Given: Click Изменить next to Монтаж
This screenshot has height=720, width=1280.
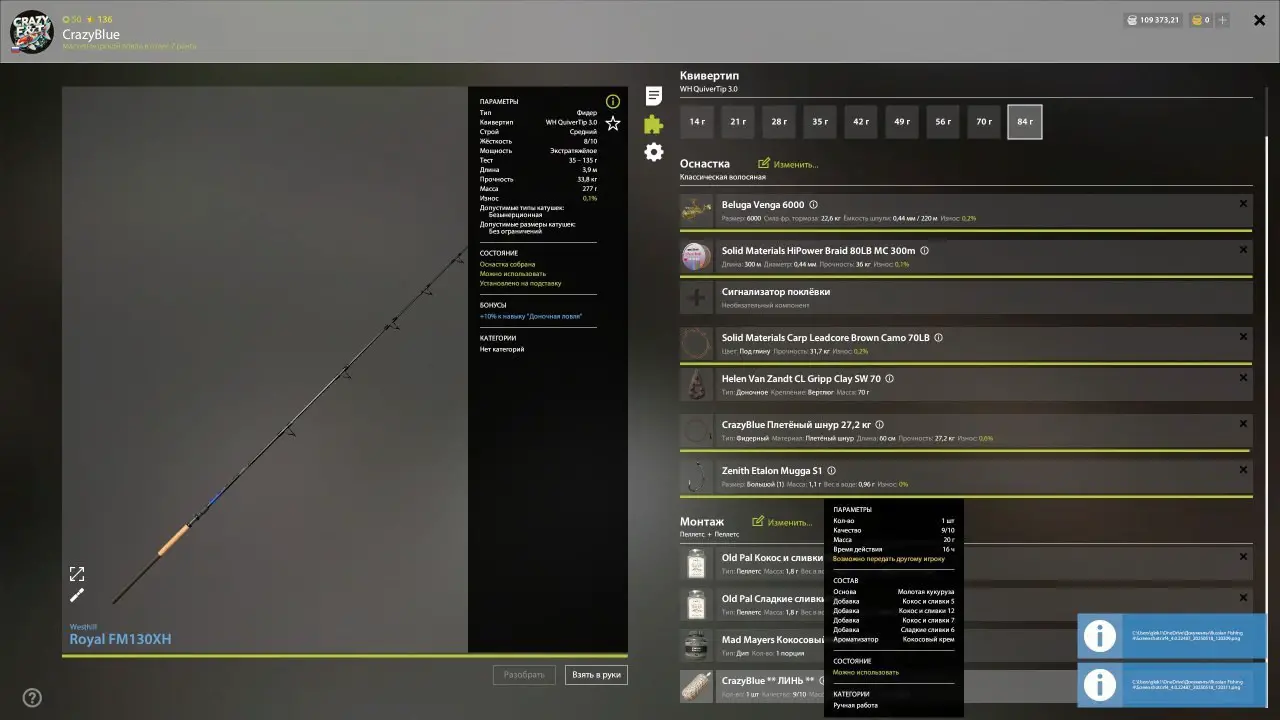Looking at the screenshot, I should (x=782, y=522).
